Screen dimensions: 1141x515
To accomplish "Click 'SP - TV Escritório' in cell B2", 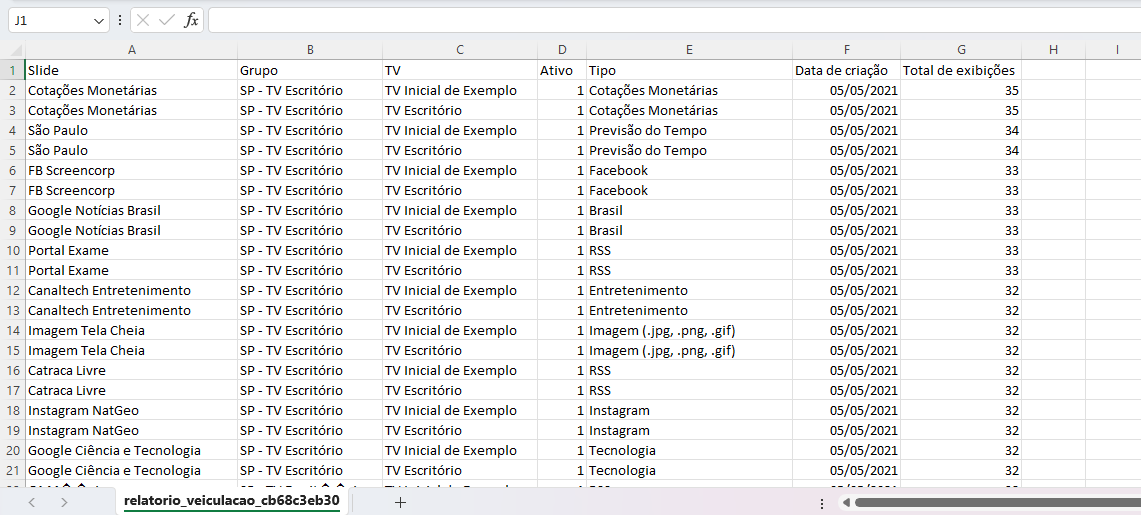I will coord(291,91).
